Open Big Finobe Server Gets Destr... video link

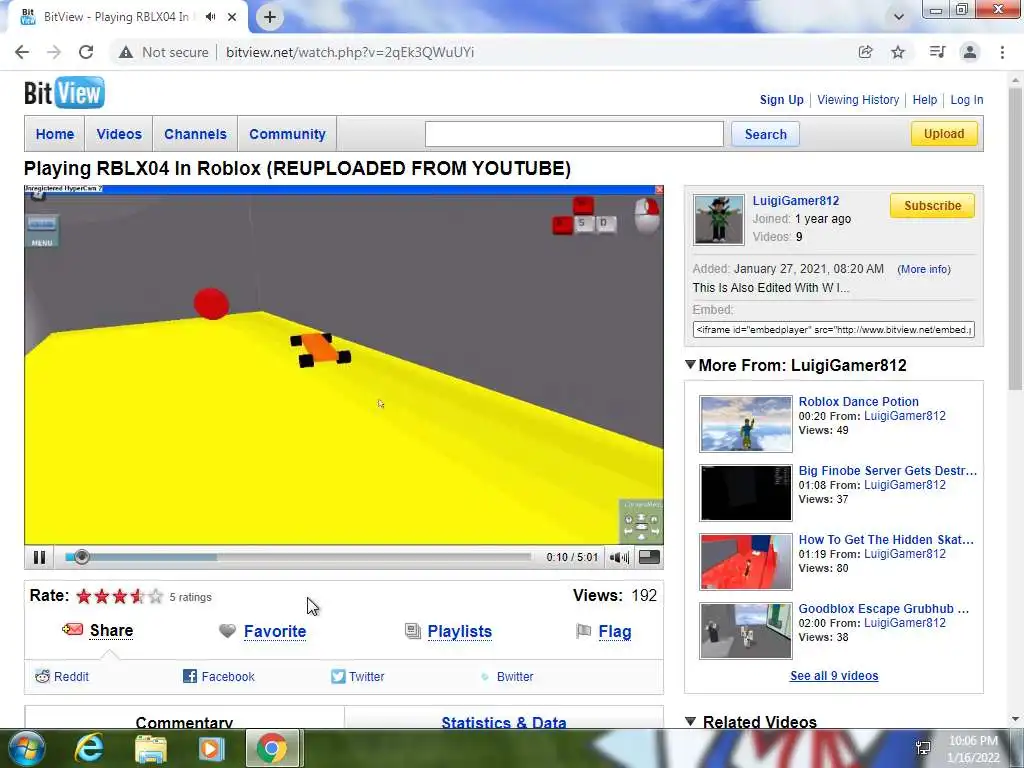(888, 471)
